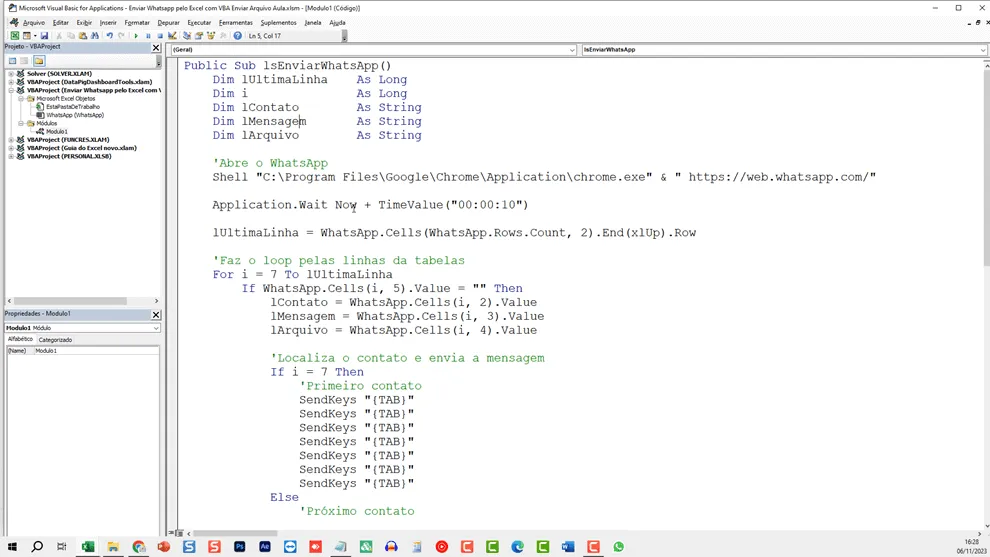This screenshot has height=557, width=990.
Task: Close the Propriedades - Modulo1 panel
Action: tap(156, 314)
